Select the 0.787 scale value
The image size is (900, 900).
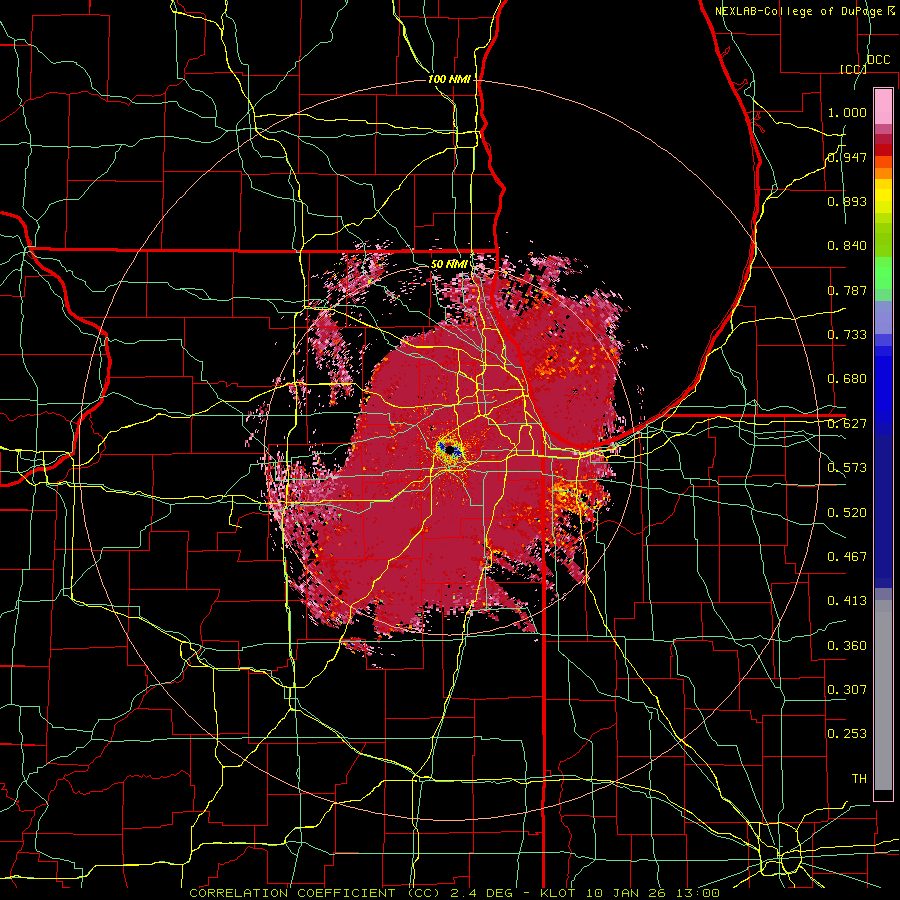coord(847,290)
